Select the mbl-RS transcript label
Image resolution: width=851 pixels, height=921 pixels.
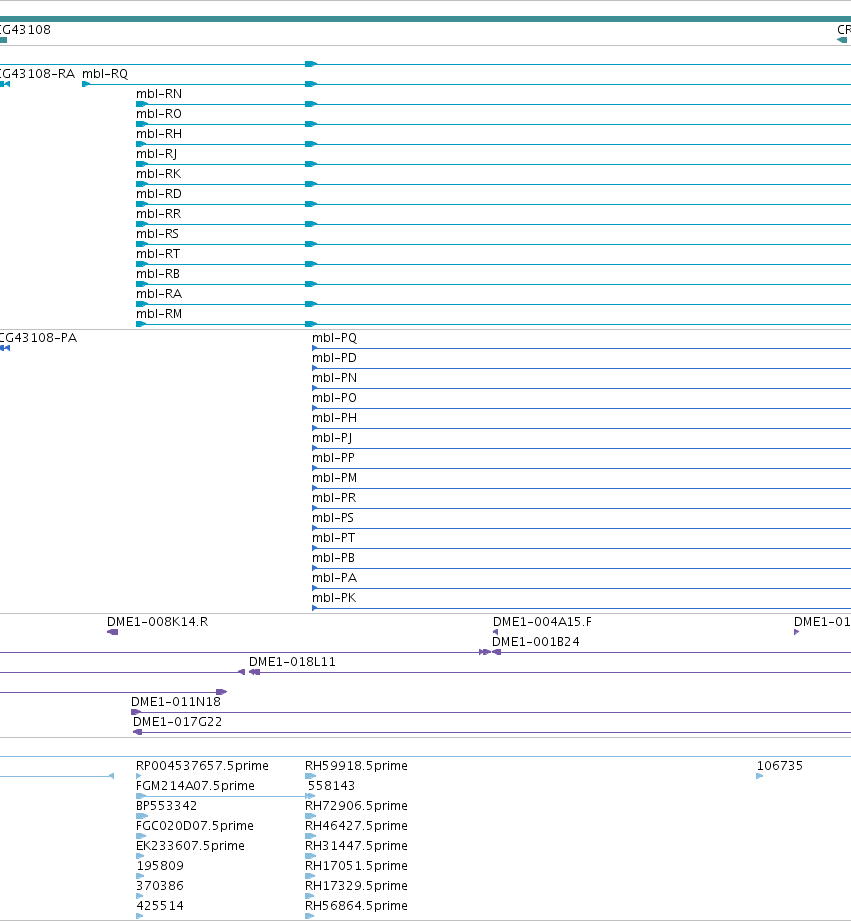tap(157, 234)
